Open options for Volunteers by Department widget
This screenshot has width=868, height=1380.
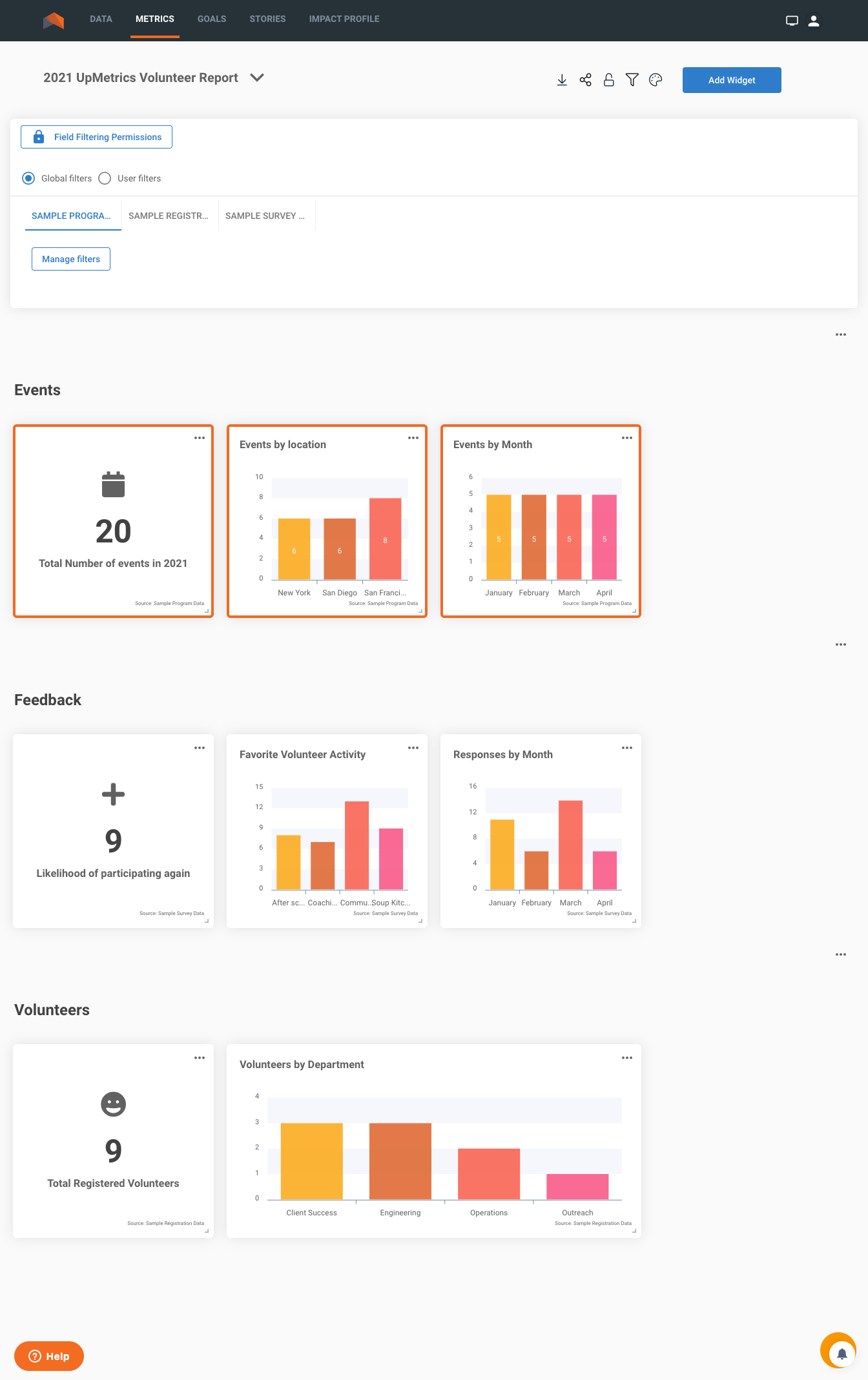click(627, 1058)
